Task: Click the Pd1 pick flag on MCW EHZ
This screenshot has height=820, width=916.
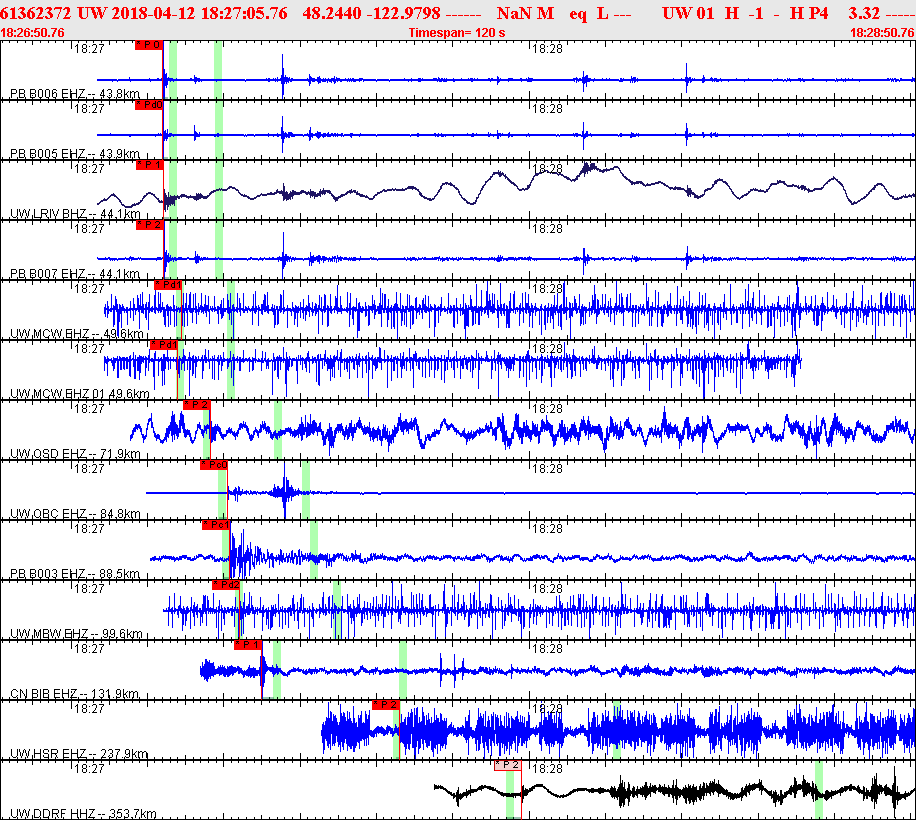Action: [168, 285]
